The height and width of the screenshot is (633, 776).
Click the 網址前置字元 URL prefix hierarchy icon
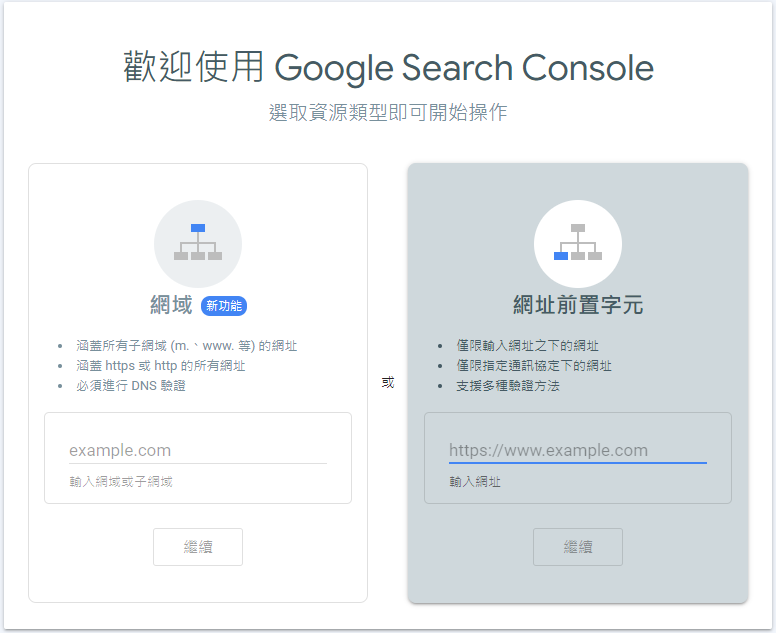(x=578, y=243)
